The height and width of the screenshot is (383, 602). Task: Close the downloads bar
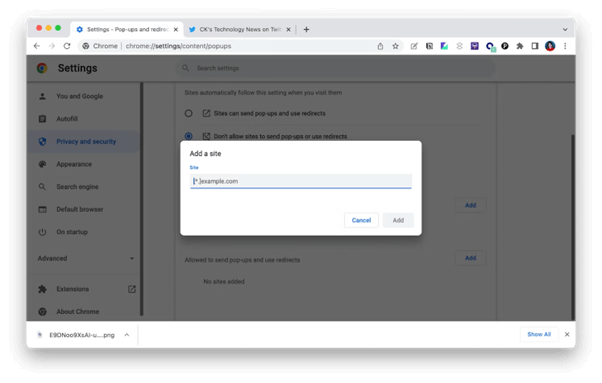click(x=567, y=334)
